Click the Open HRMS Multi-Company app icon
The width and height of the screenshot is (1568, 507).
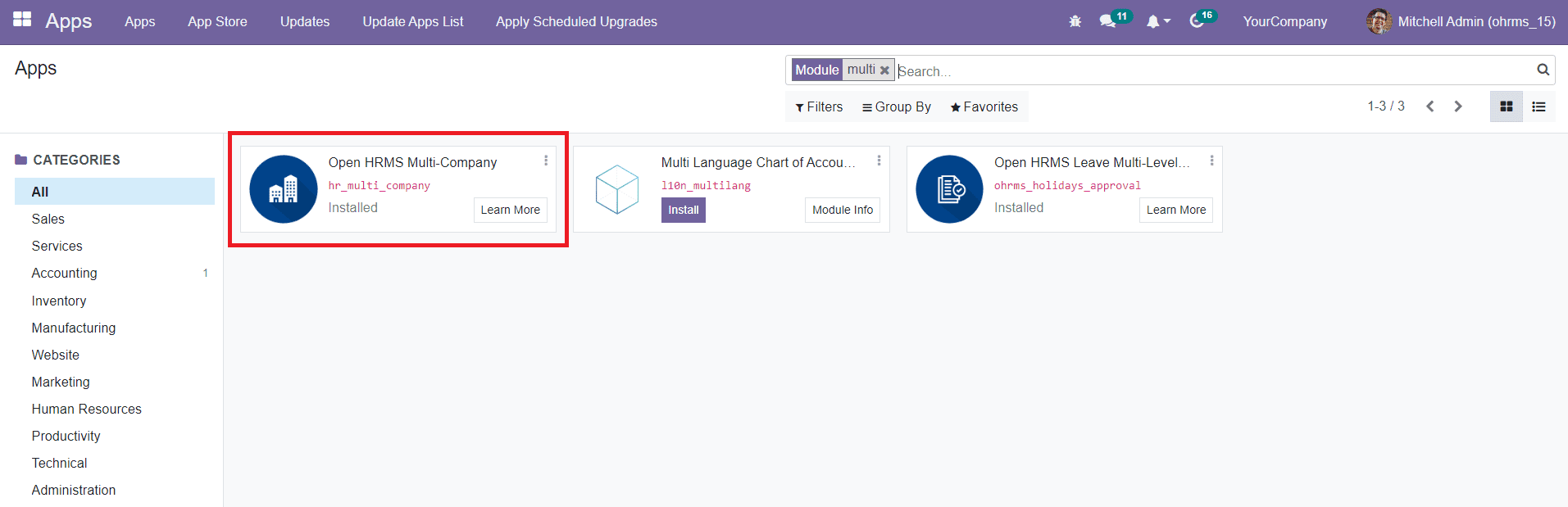tap(284, 189)
